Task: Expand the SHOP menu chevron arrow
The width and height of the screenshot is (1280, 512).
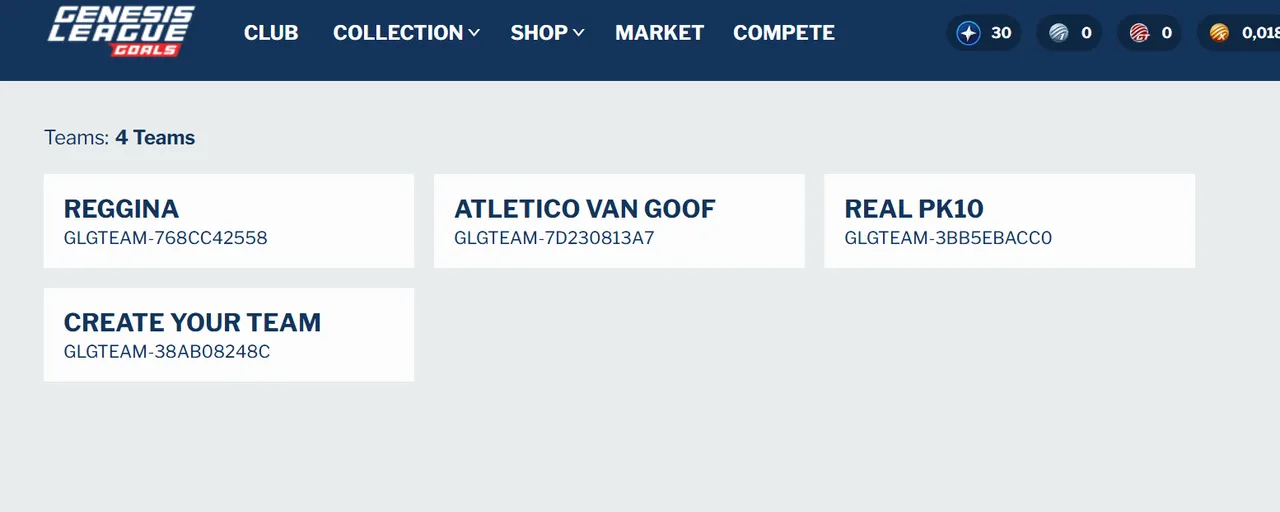Action: [x=578, y=33]
